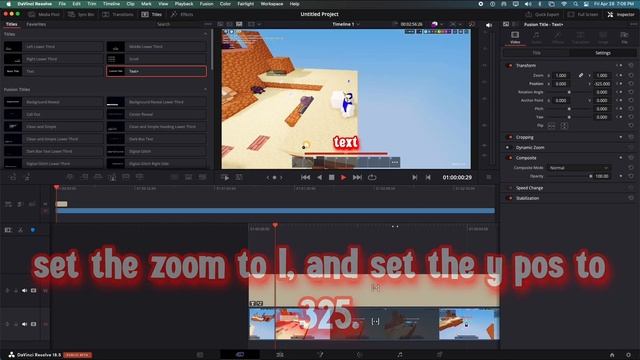Image resolution: width=640 pixels, height=360 pixels.
Task: Click the Zoom X value field
Action: [562, 76]
